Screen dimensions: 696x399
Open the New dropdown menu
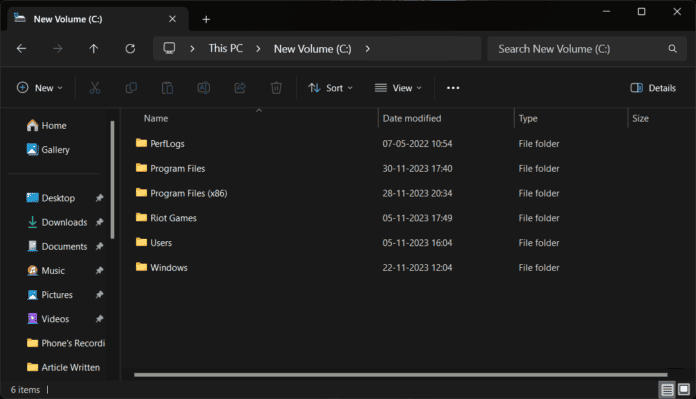coord(40,88)
